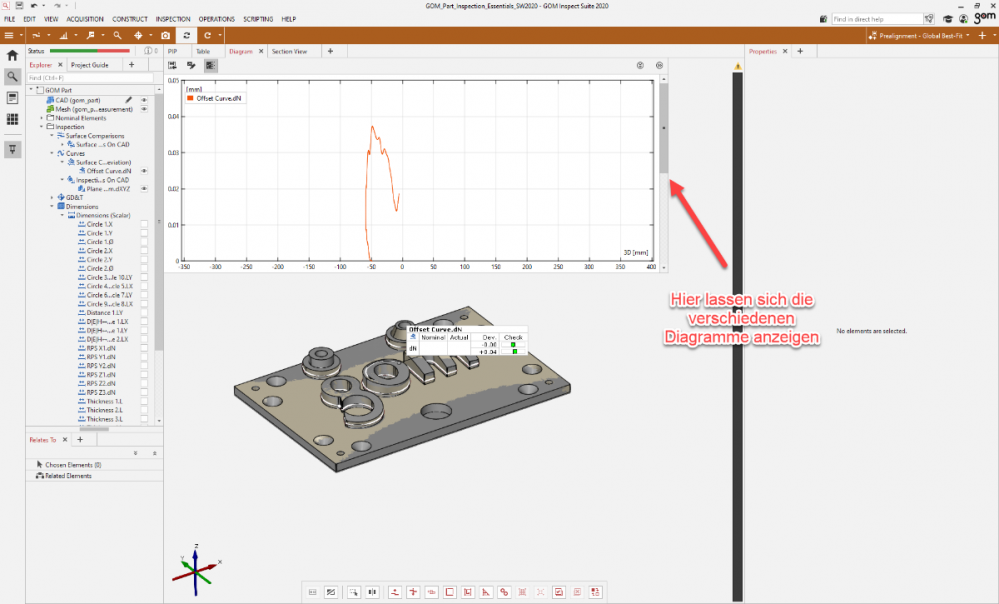Tick the visibility box for Thickness 2.L
999x604 pixels.
pos(144,410)
